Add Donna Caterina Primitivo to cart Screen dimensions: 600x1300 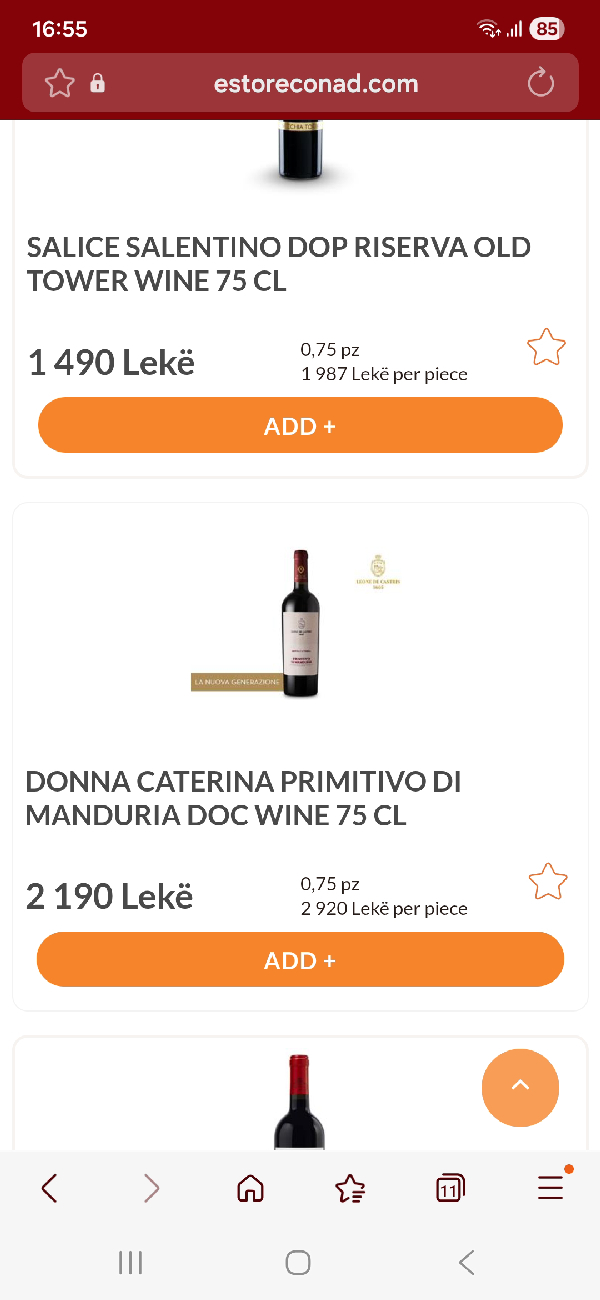300,959
